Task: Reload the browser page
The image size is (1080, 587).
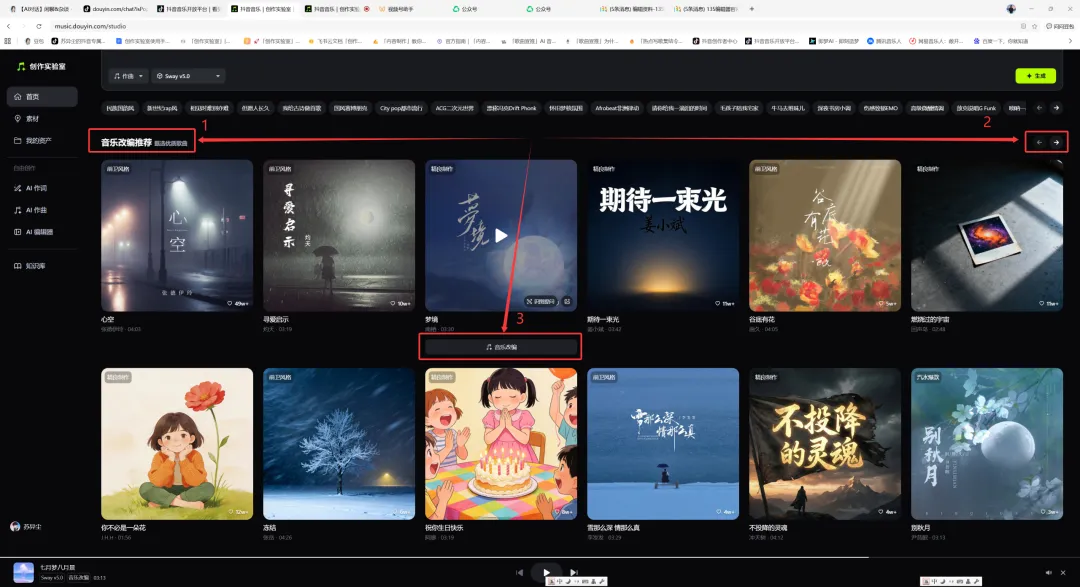Action: (39, 26)
